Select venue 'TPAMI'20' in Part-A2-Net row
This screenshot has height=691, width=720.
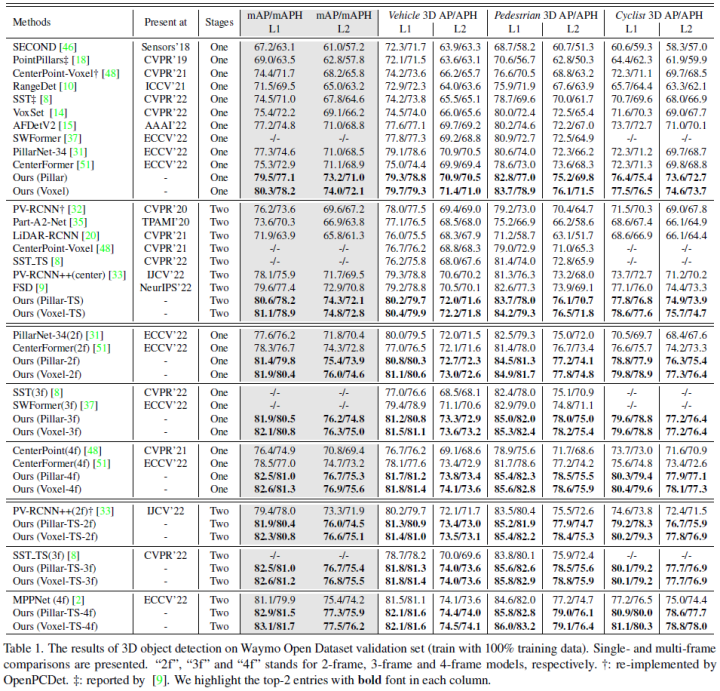(x=165, y=222)
